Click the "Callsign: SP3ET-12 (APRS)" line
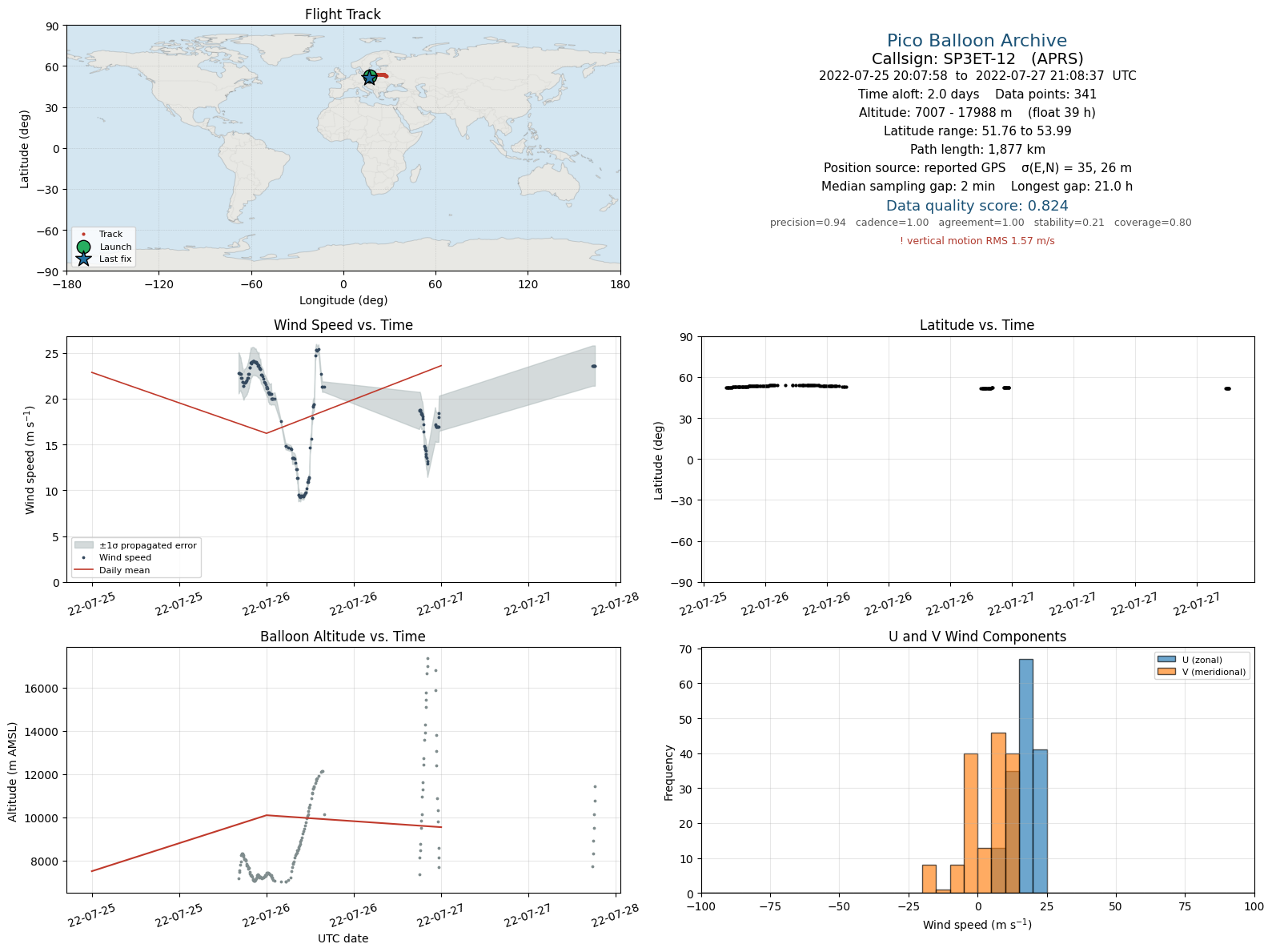 977,58
